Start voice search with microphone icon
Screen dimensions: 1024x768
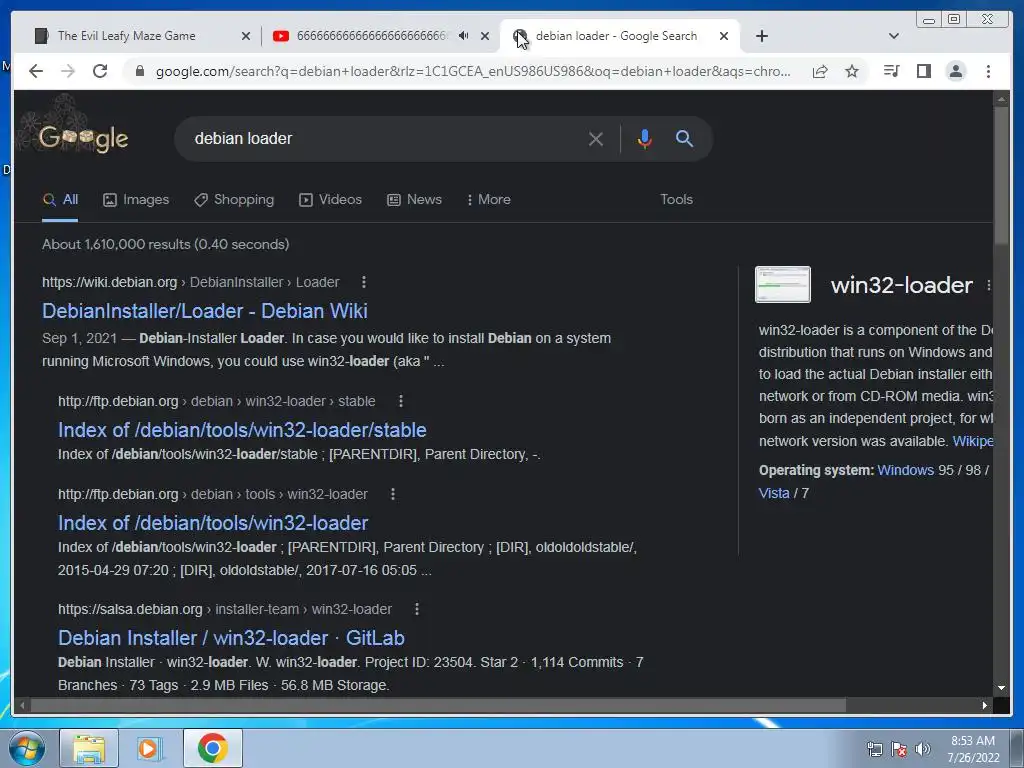tap(644, 138)
